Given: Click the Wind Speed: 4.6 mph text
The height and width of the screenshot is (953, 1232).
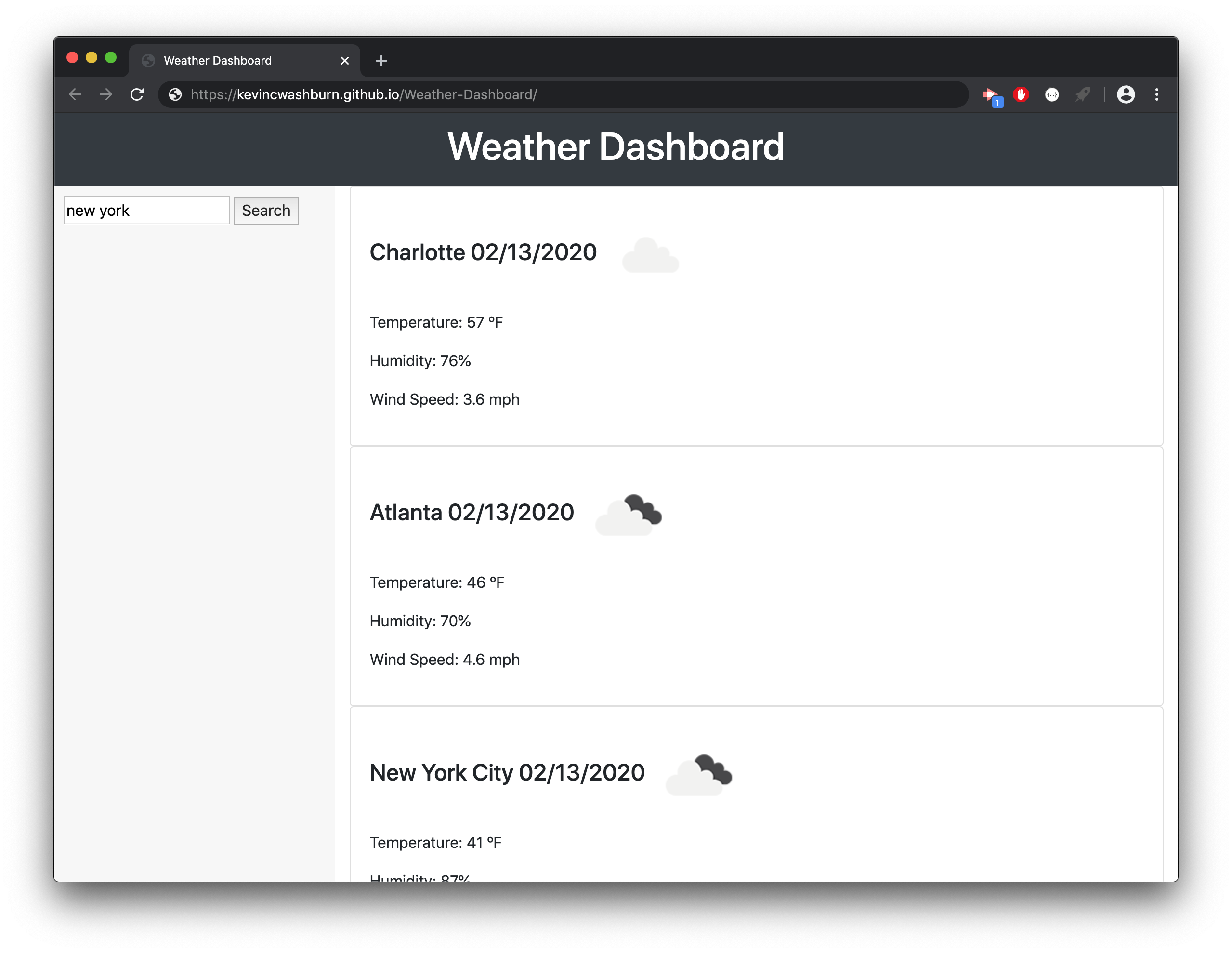Looking at the screenshot, I should coord(445,660).
